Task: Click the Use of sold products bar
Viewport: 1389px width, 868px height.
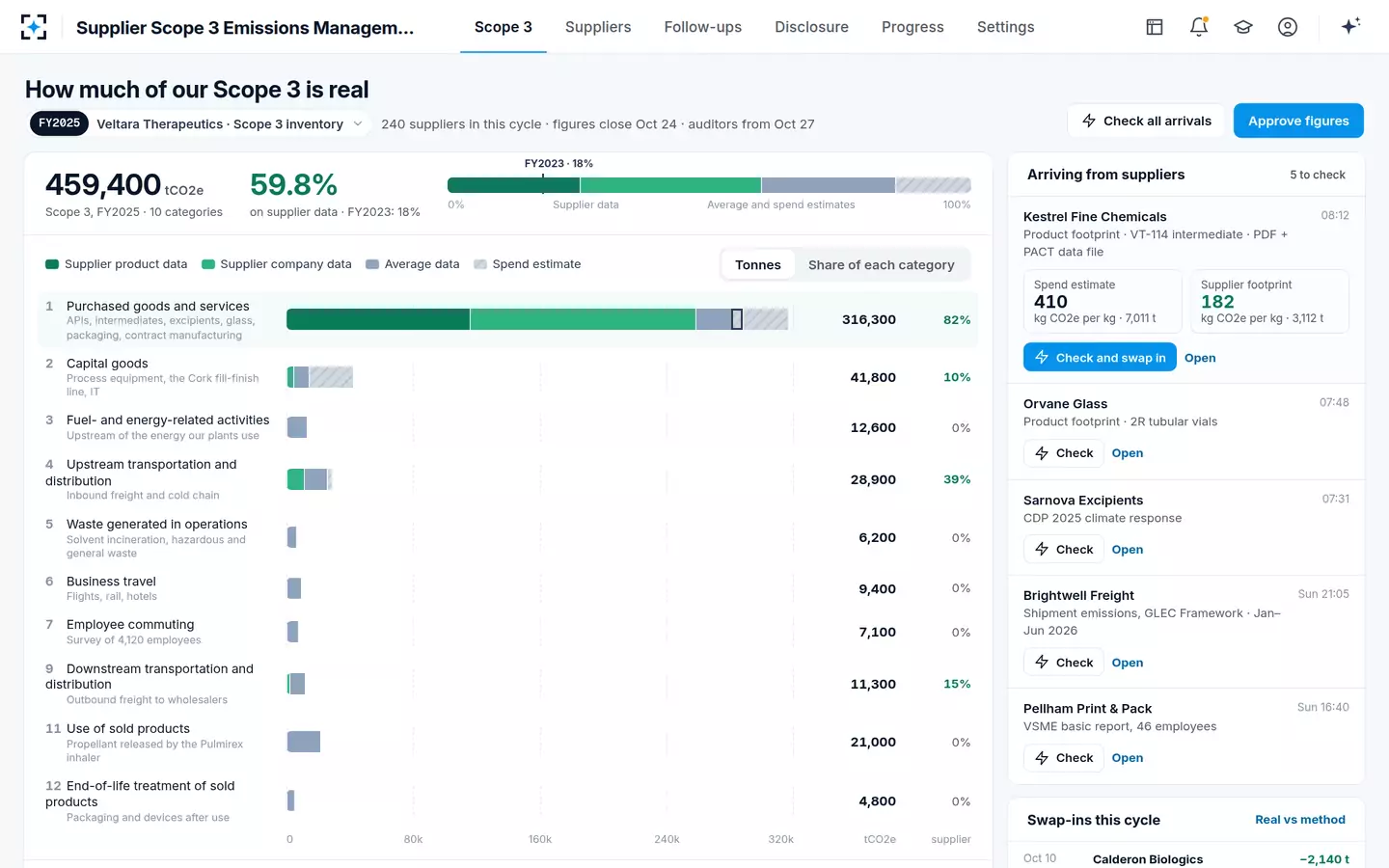Action: tap(304, 742)
